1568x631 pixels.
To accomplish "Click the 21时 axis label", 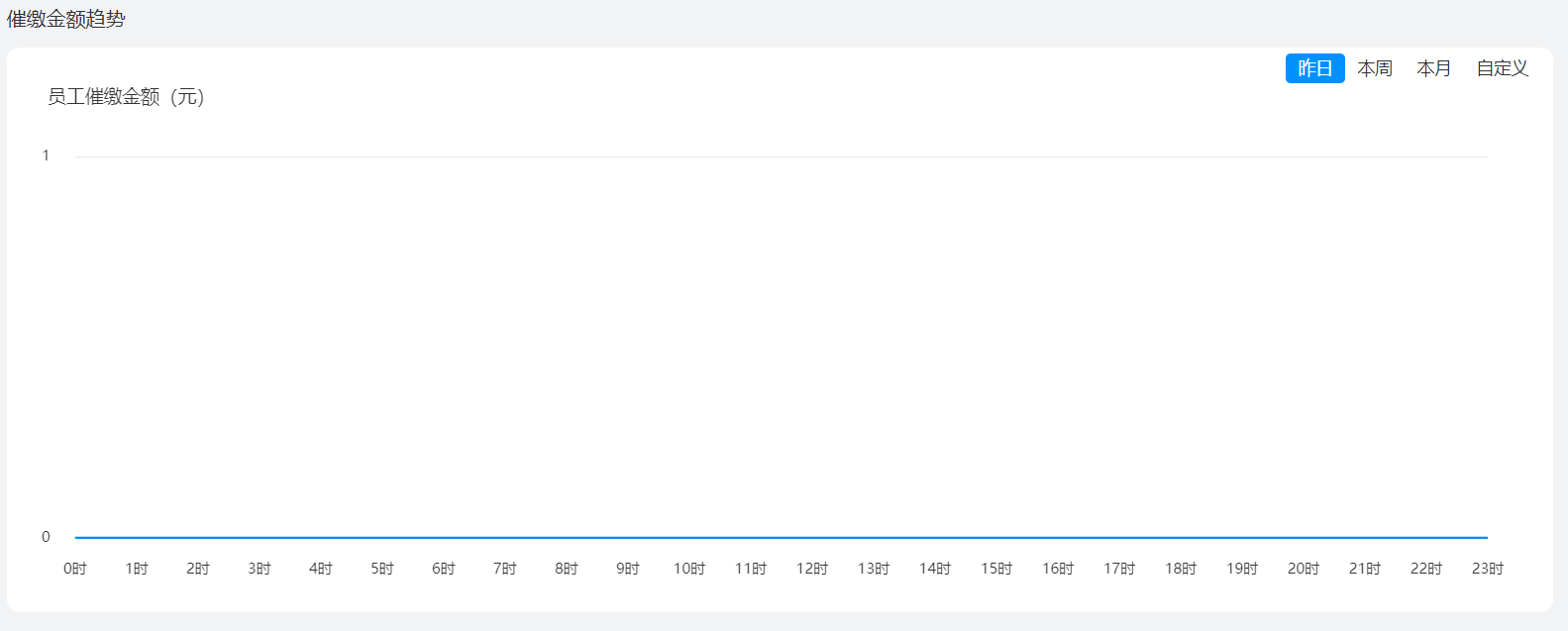I will [1365, 569].
